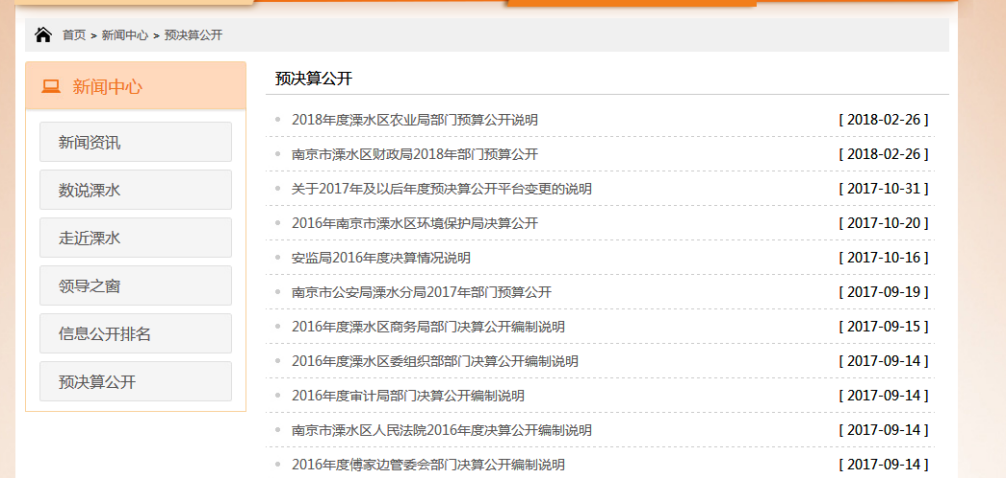The image size is (1006, 479).
Task: Open 南京市溧水区人民法院2016年度决算公开编制说明
Action: 441,430
